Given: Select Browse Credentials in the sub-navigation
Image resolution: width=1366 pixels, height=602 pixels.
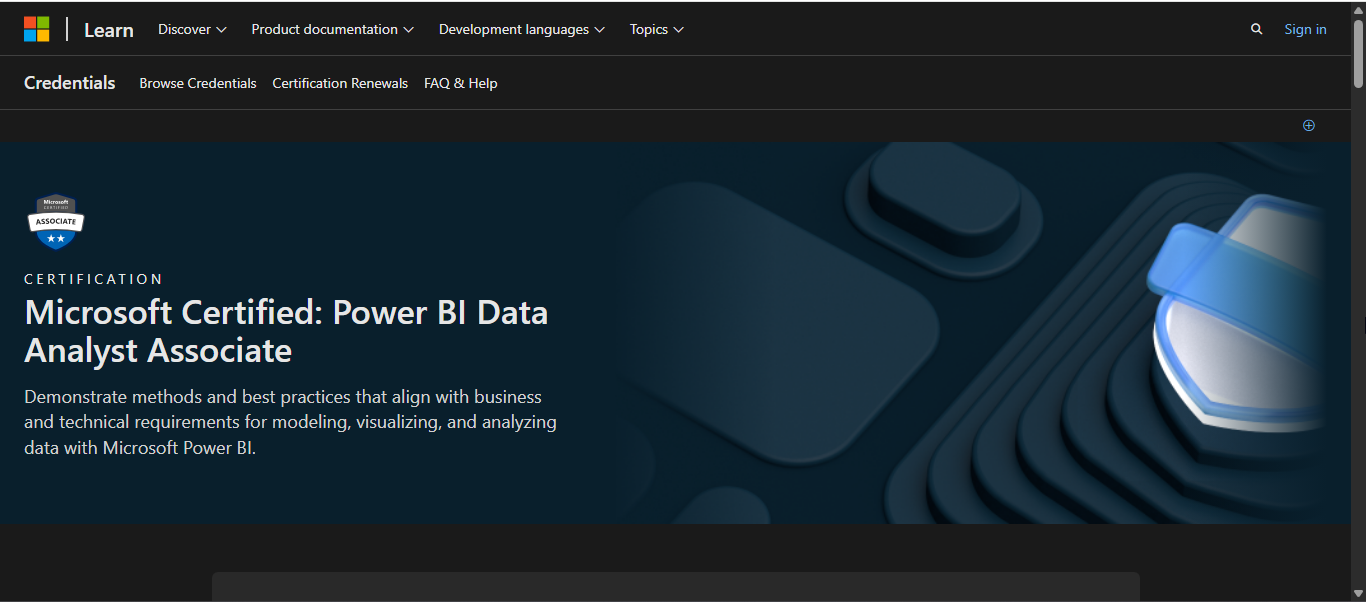Looking at the screenshot, I should [x=198, y=84].
